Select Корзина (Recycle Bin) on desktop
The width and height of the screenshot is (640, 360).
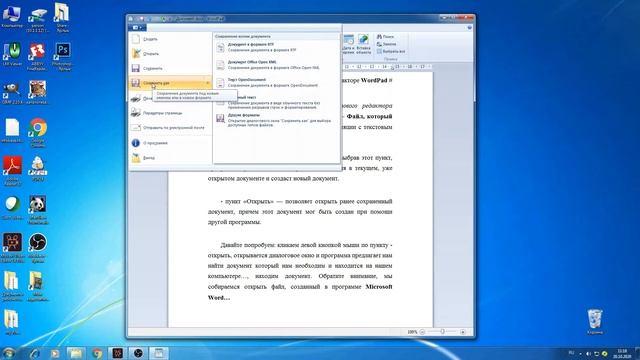coord(595,322)
